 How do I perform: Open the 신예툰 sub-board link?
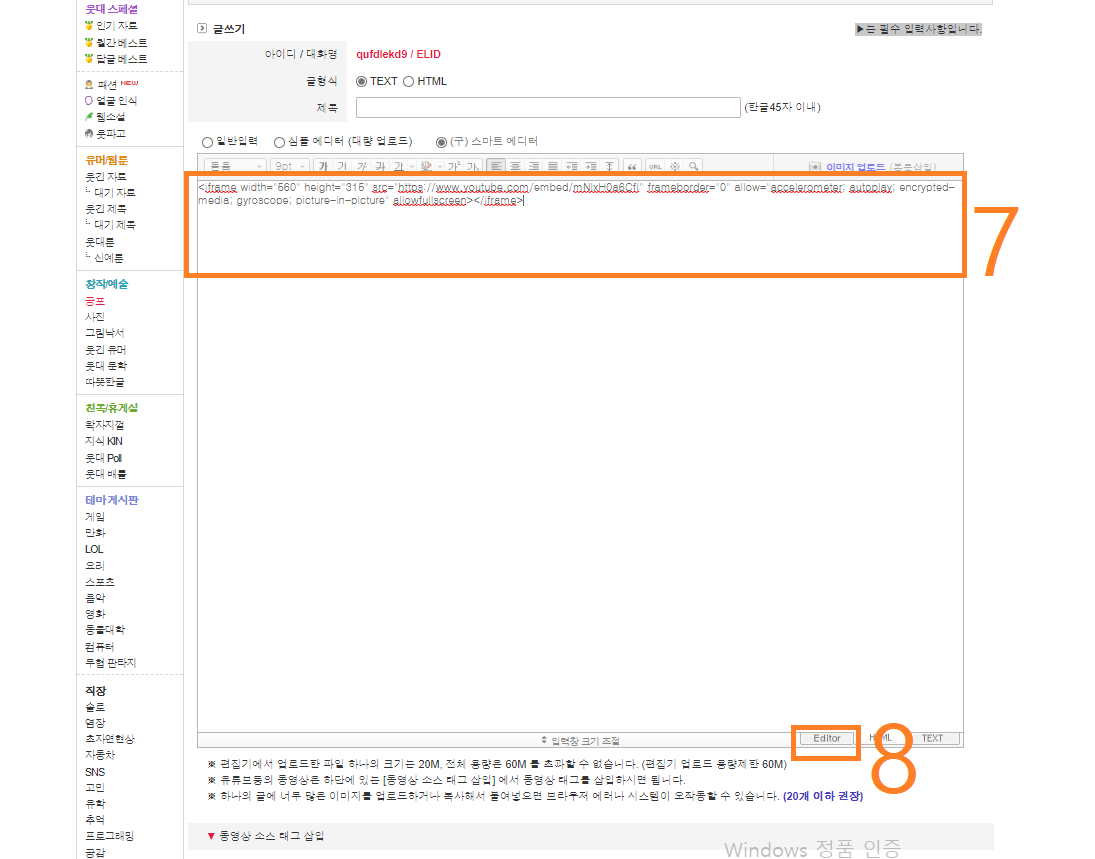[x=108, y=258]
